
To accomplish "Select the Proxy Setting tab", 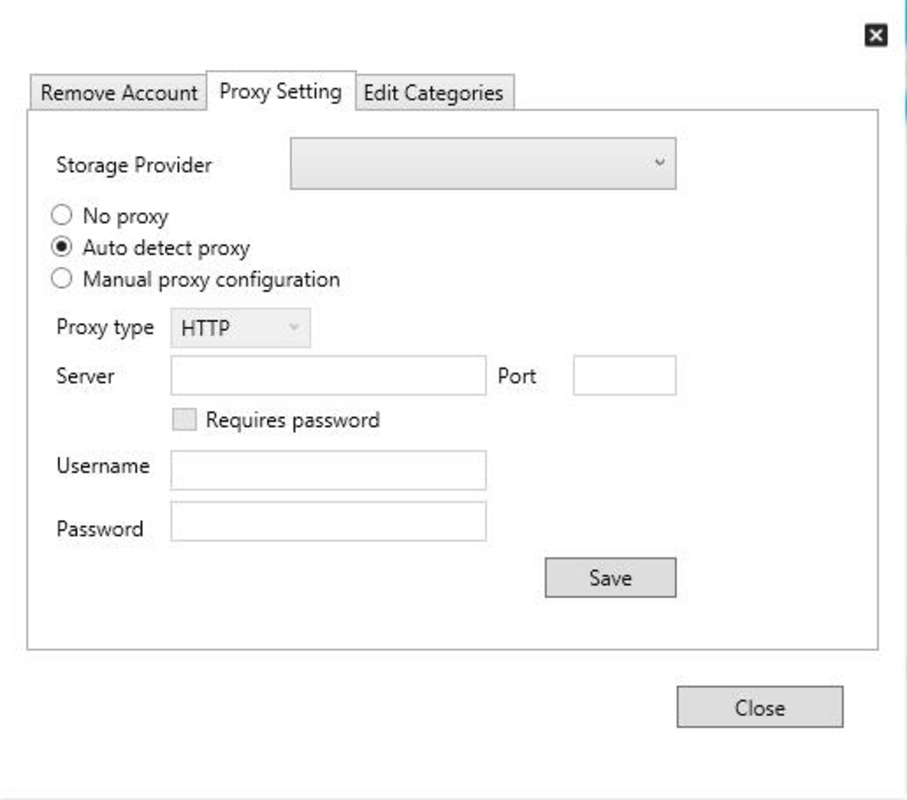I will click(281, 91).
